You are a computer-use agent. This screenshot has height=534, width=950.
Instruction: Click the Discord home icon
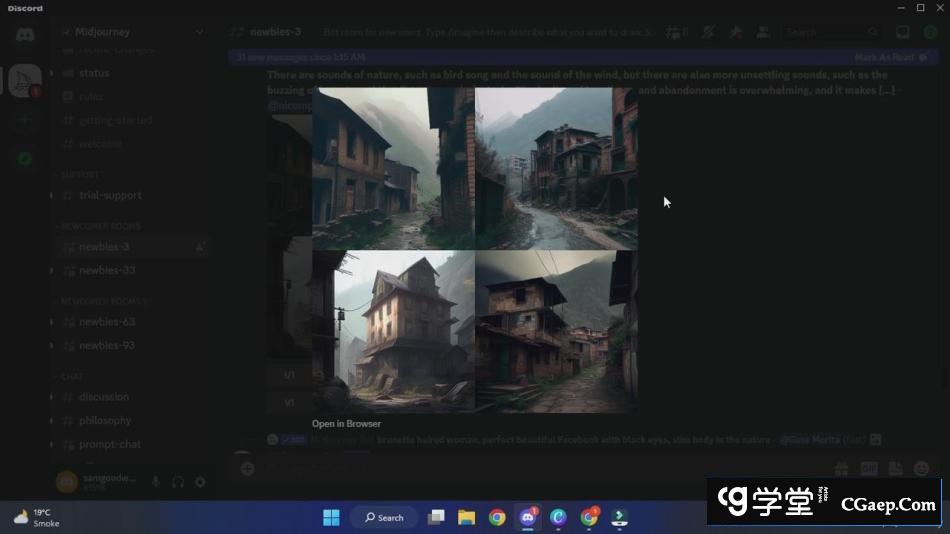25,35
